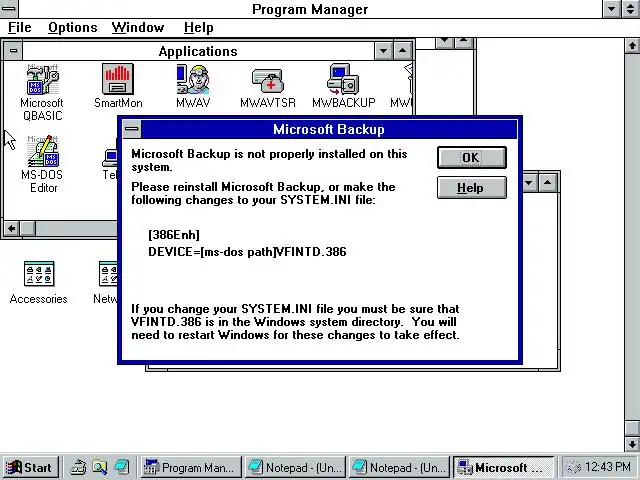Click Program Manager vertical scrollbar down arrow
640x480 pixels.
tap(632, 444)
